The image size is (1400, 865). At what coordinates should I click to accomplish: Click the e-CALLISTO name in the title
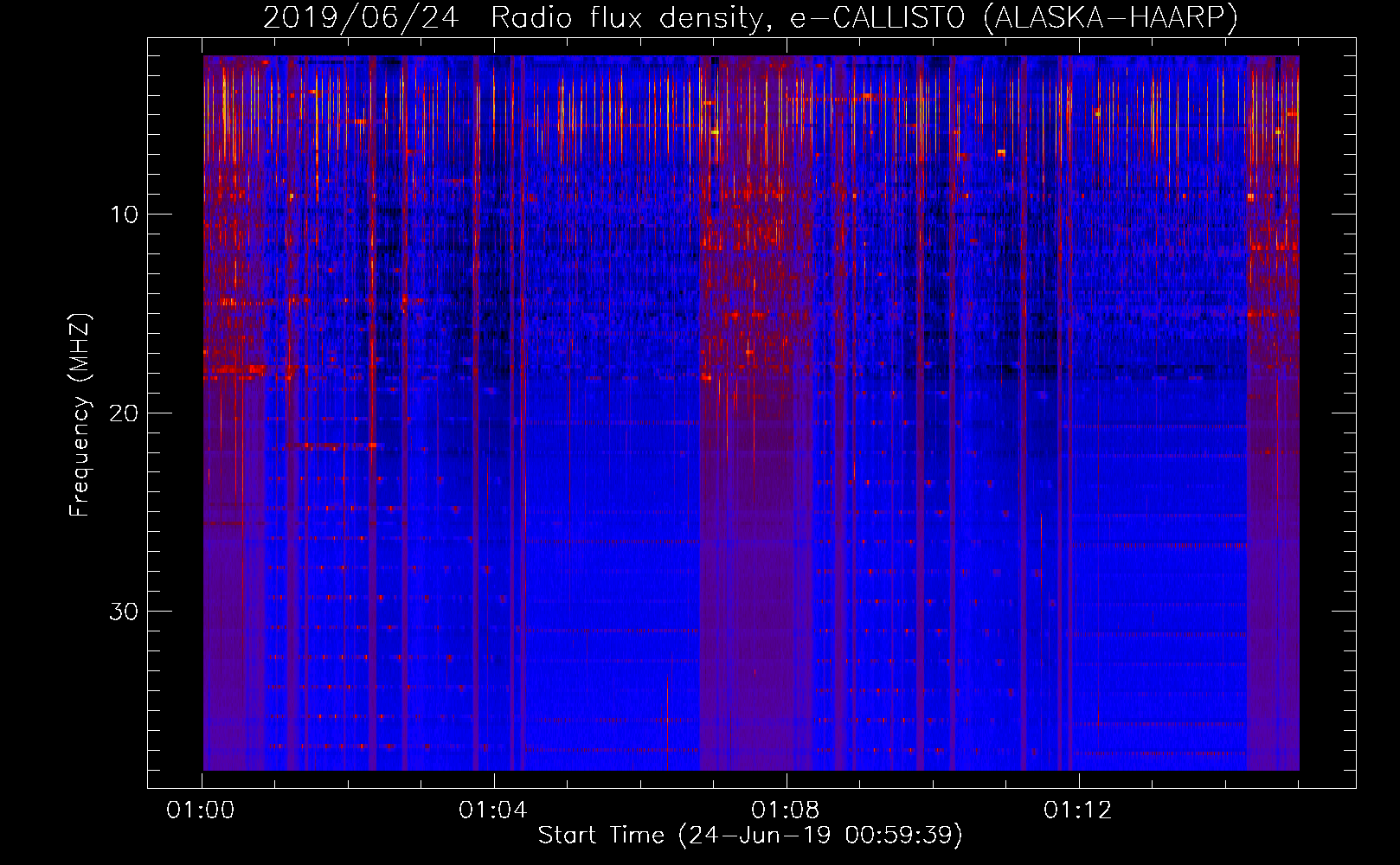(877, 17)
